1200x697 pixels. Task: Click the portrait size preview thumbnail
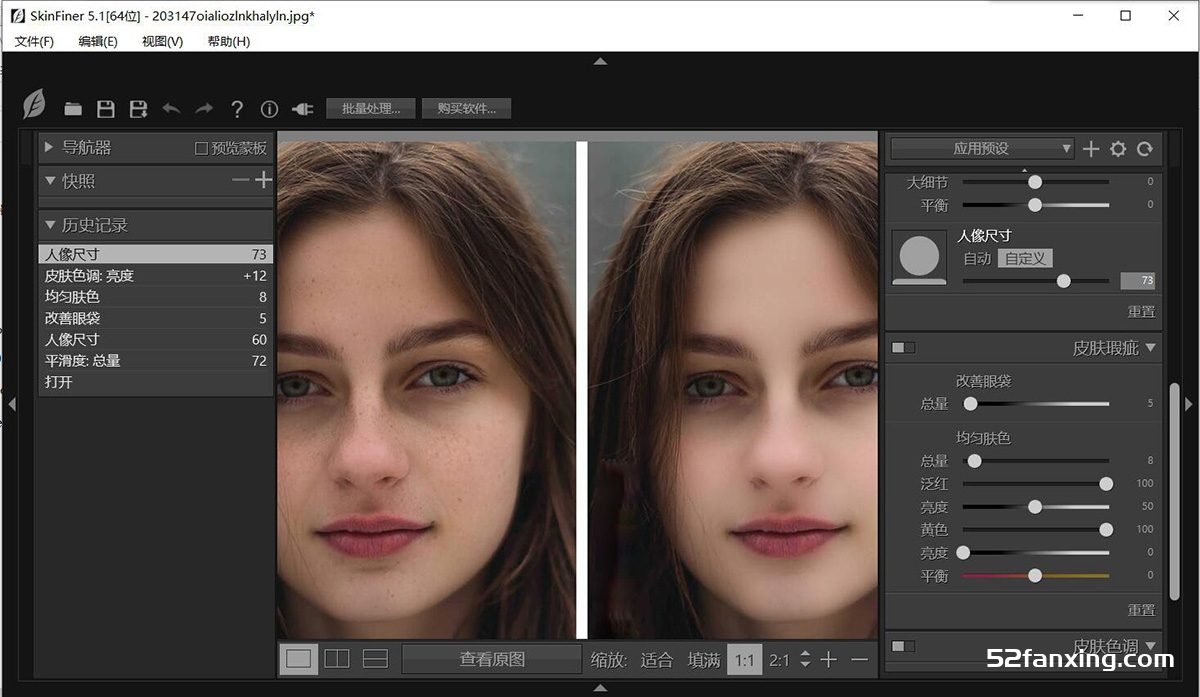point(919,258)
